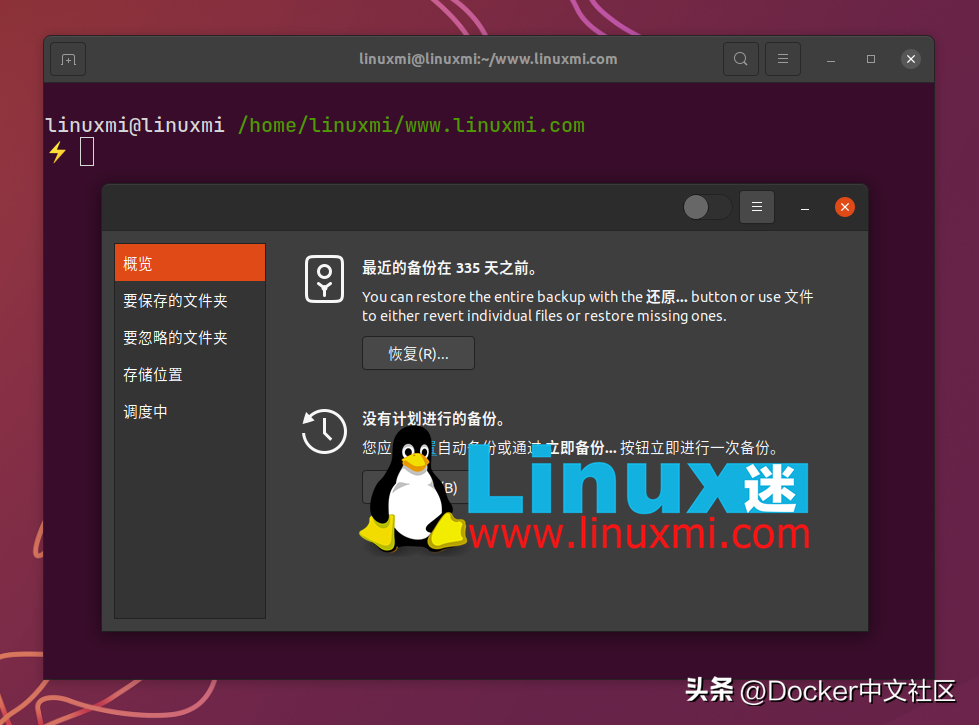Select 调度中 in sidebar
The image size is (979, 725).
point(190,412)
